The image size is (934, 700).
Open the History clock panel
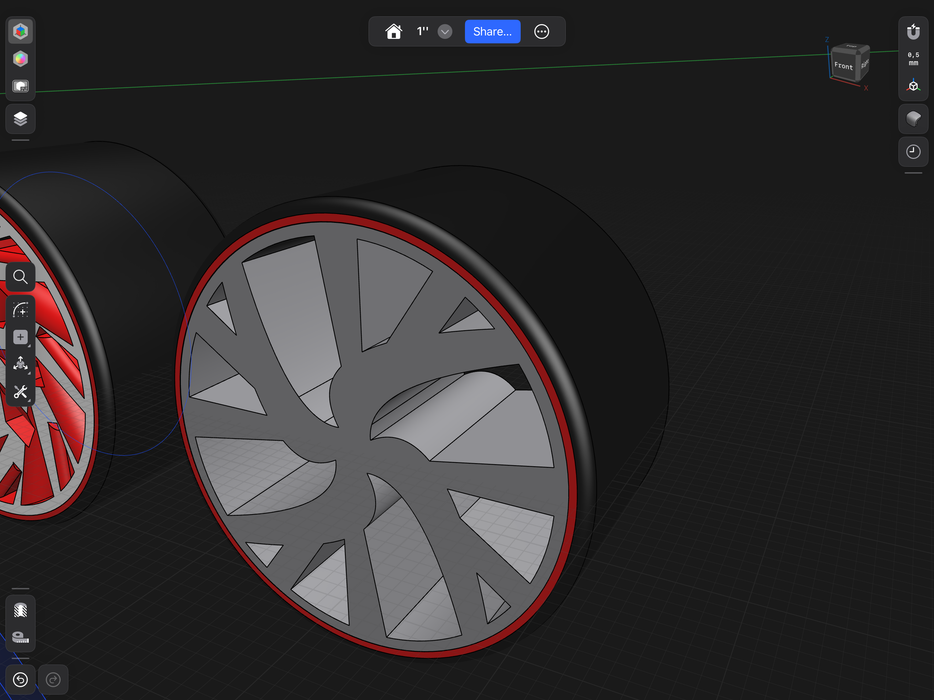click(913, 151)
